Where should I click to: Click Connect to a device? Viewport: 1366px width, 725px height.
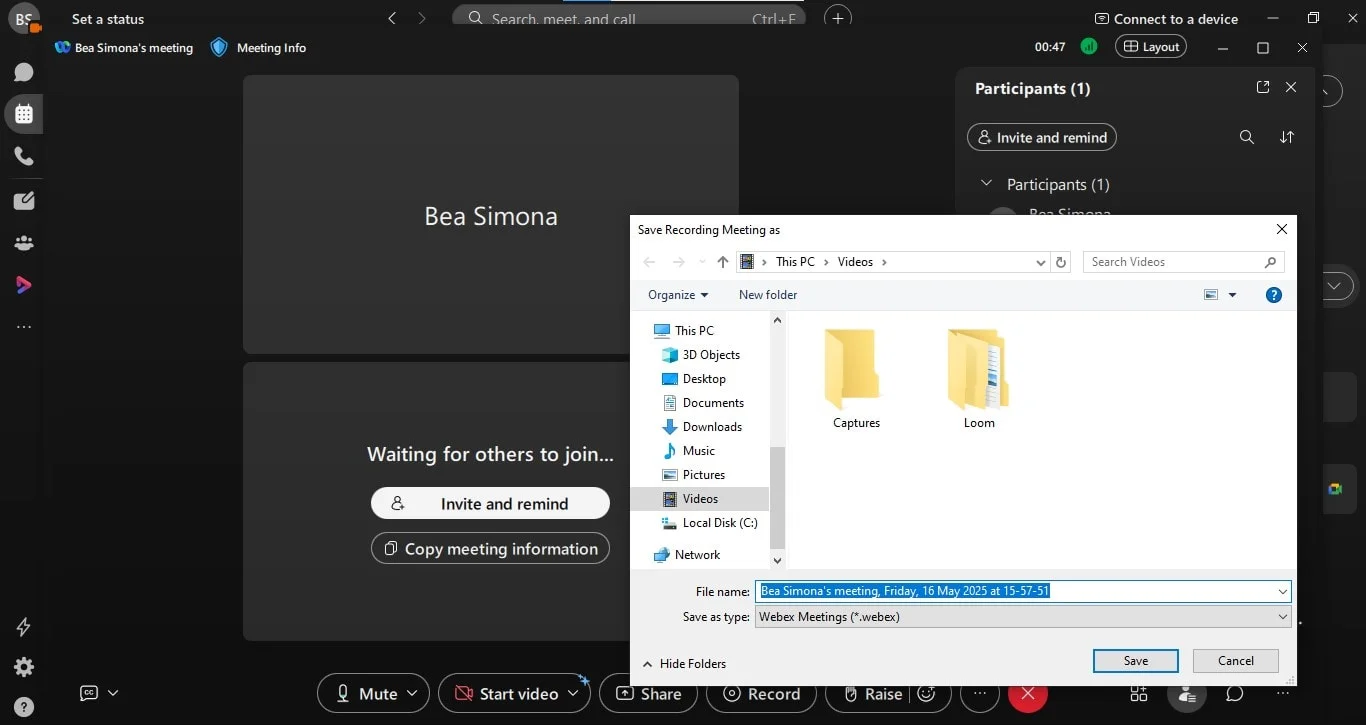[x=1166, y=19]
